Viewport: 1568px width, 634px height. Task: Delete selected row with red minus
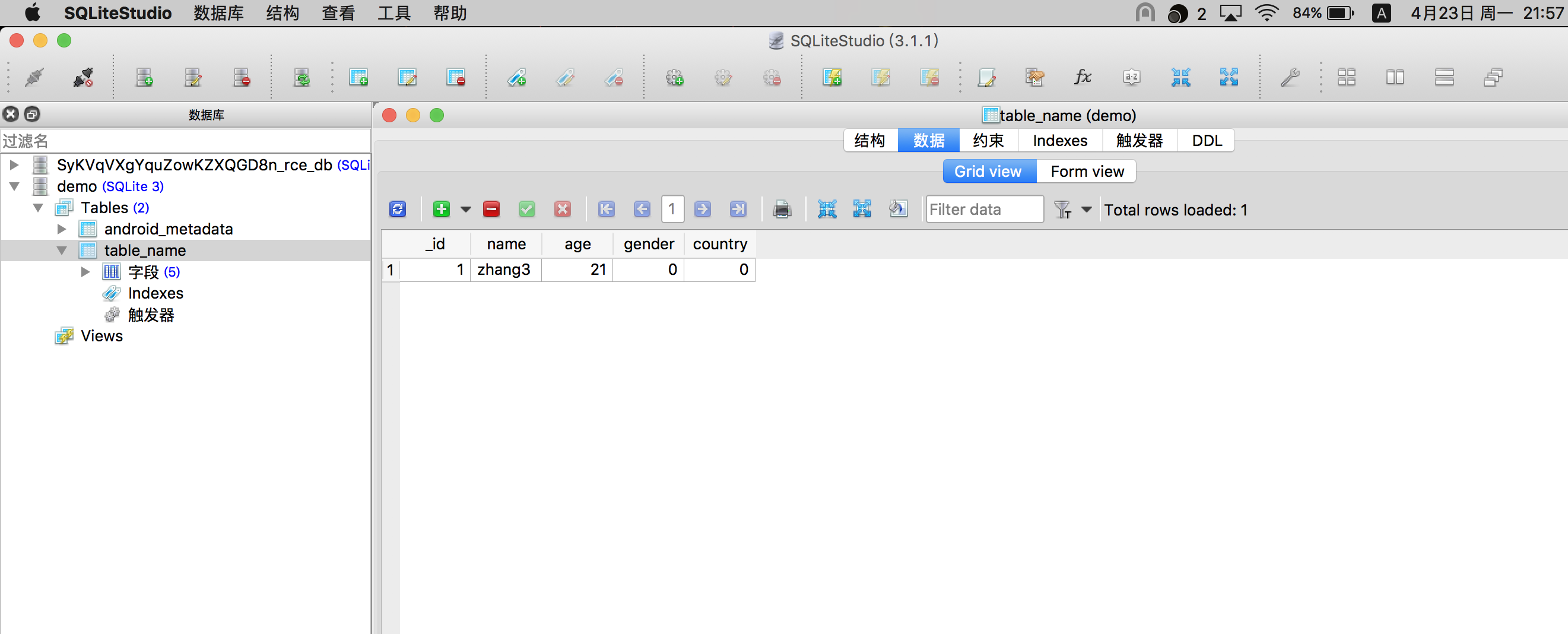pos(491,210)
